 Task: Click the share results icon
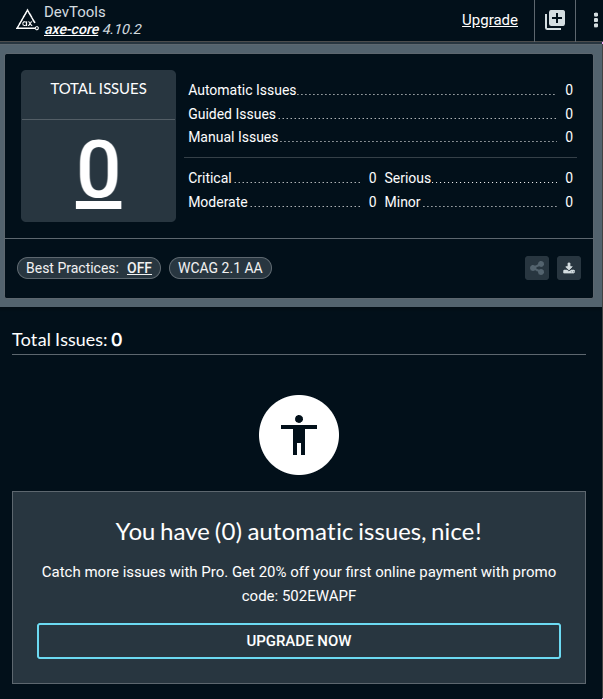coord(537,268)
